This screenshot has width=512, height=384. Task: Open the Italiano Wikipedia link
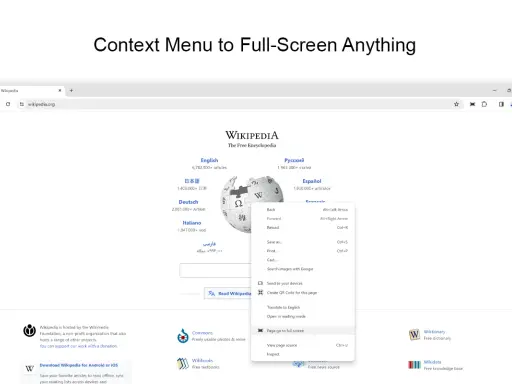tap(192, 223)
